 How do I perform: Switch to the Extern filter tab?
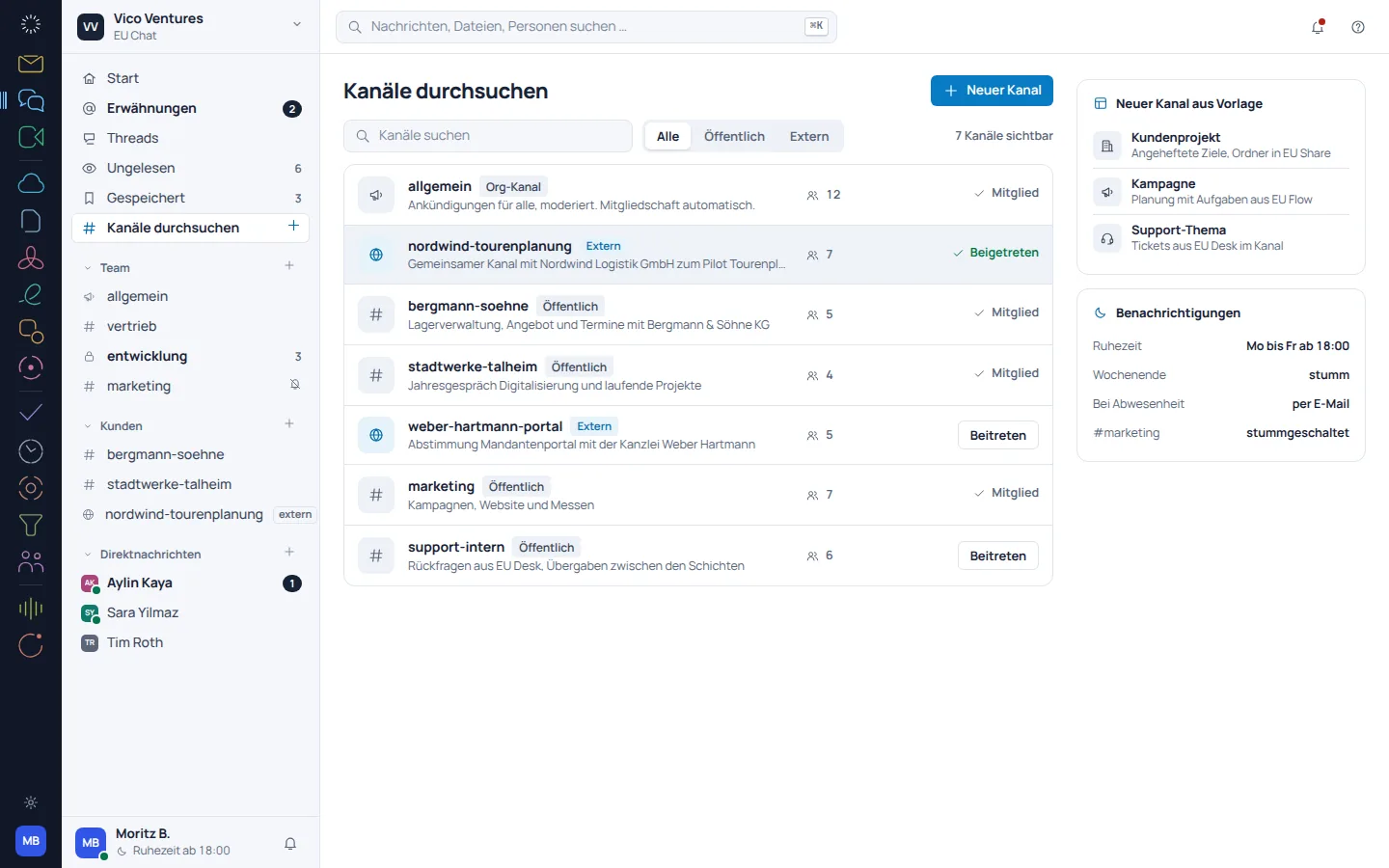coord(809,136)
